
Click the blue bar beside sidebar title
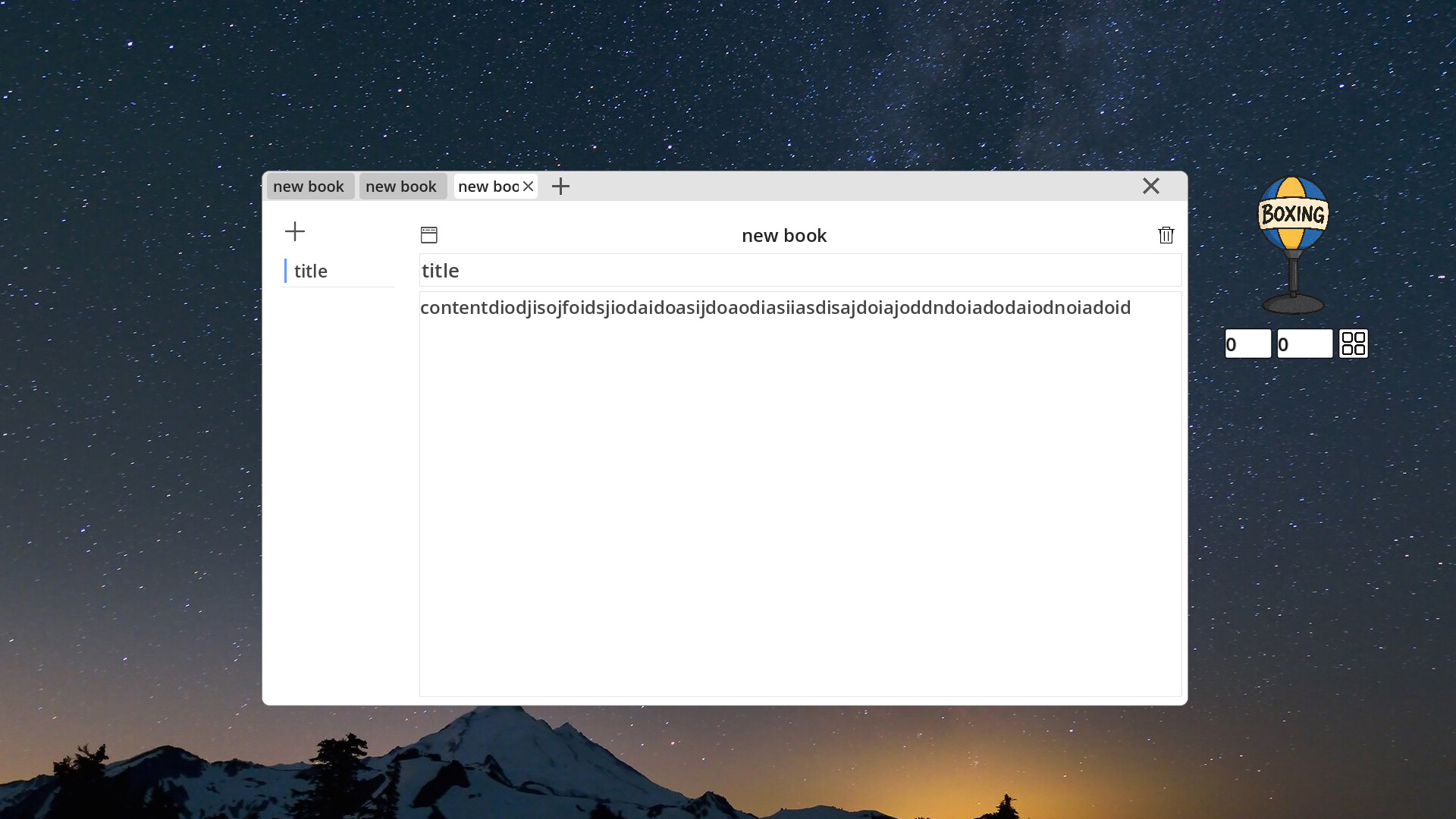click(x=285, y=271)
